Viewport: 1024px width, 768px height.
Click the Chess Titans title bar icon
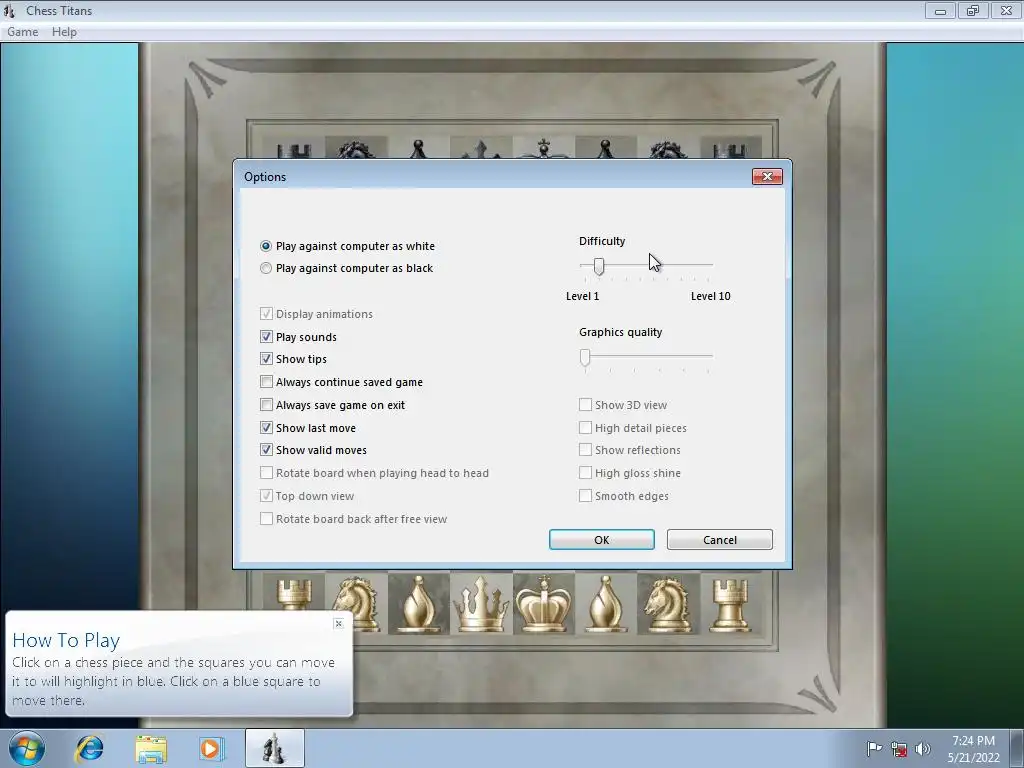(x=9, y=10)
